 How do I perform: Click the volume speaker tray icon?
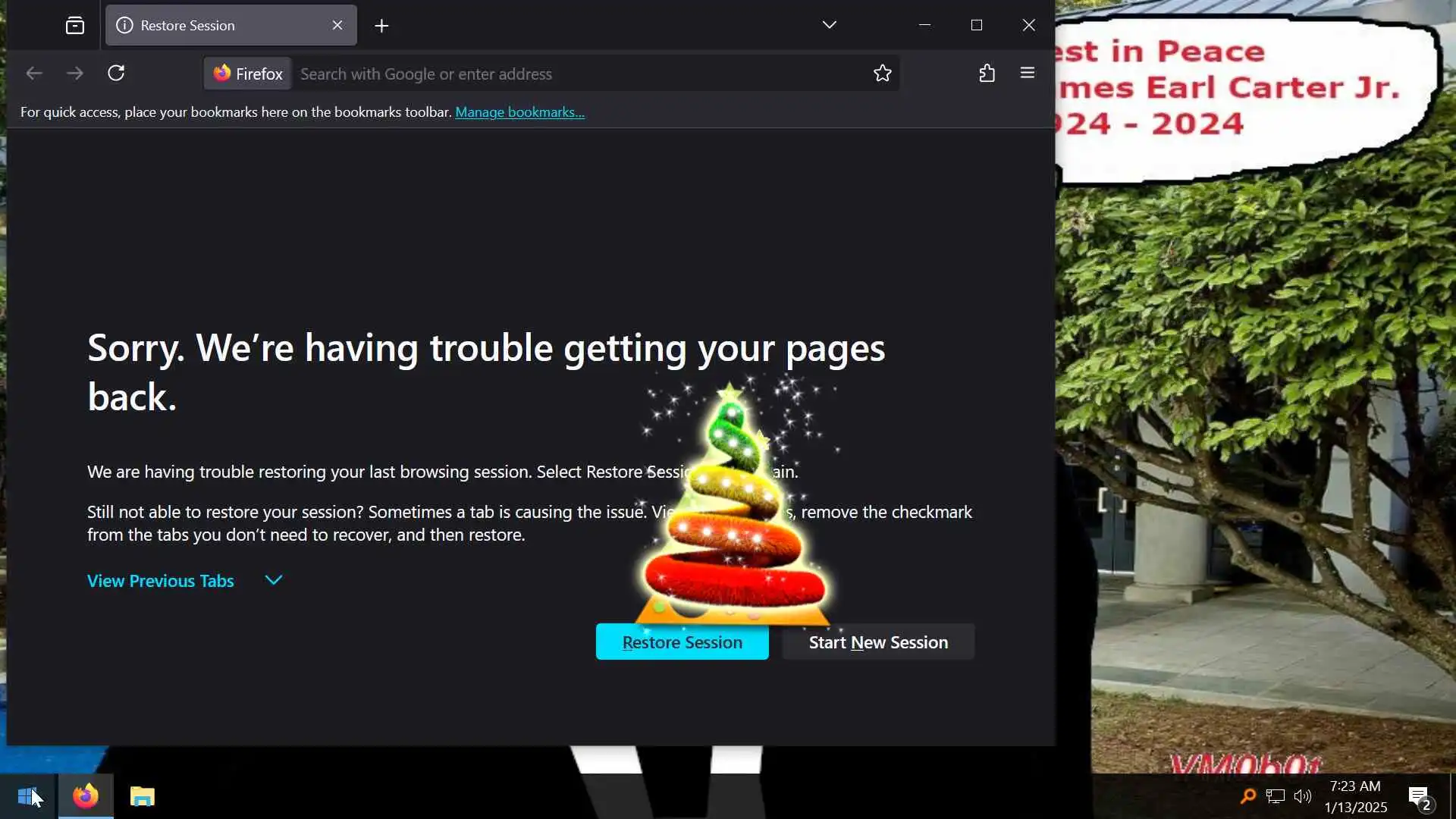point(1303,796)
